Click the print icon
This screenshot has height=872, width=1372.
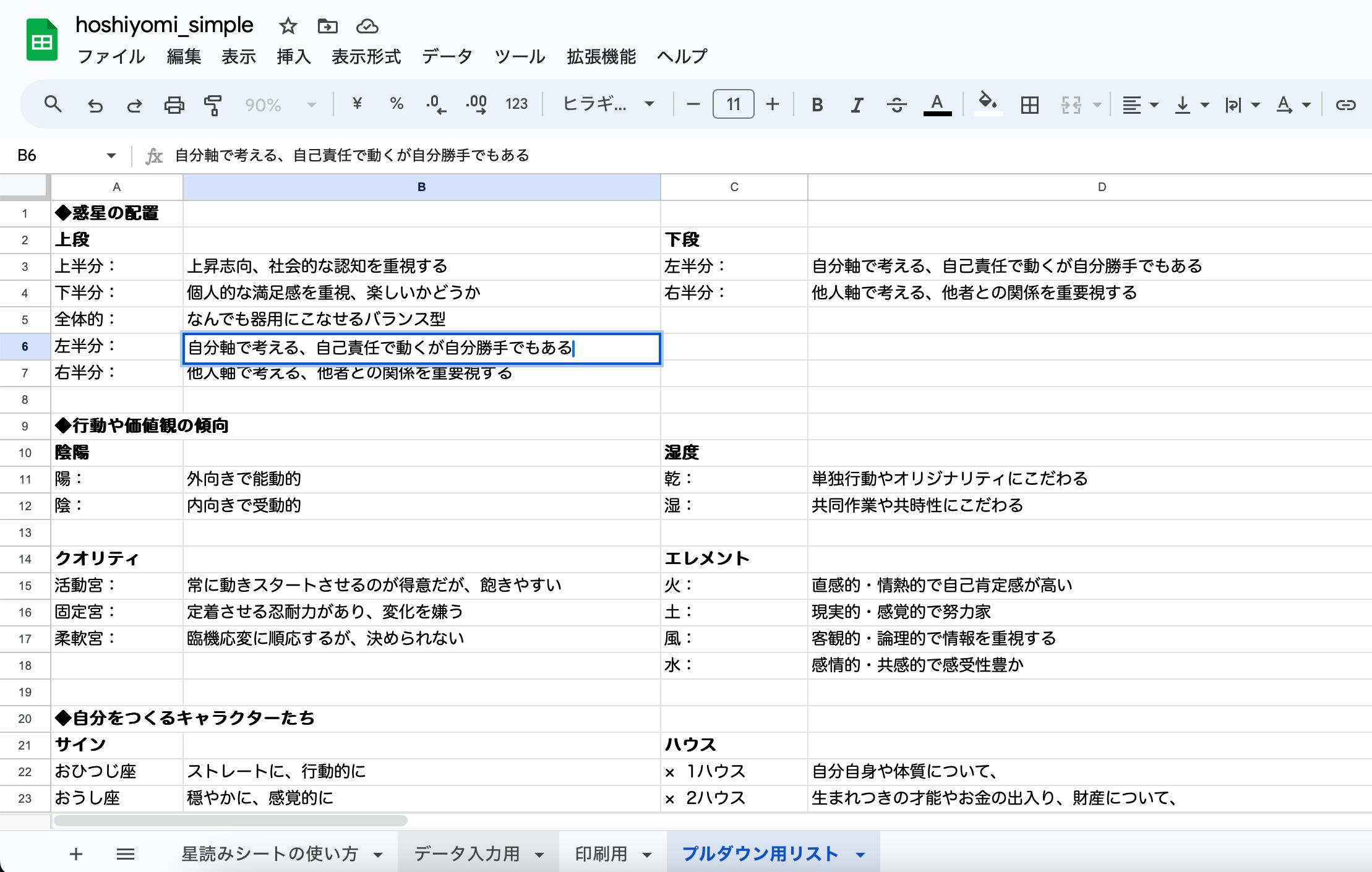[x=174, y=105]
